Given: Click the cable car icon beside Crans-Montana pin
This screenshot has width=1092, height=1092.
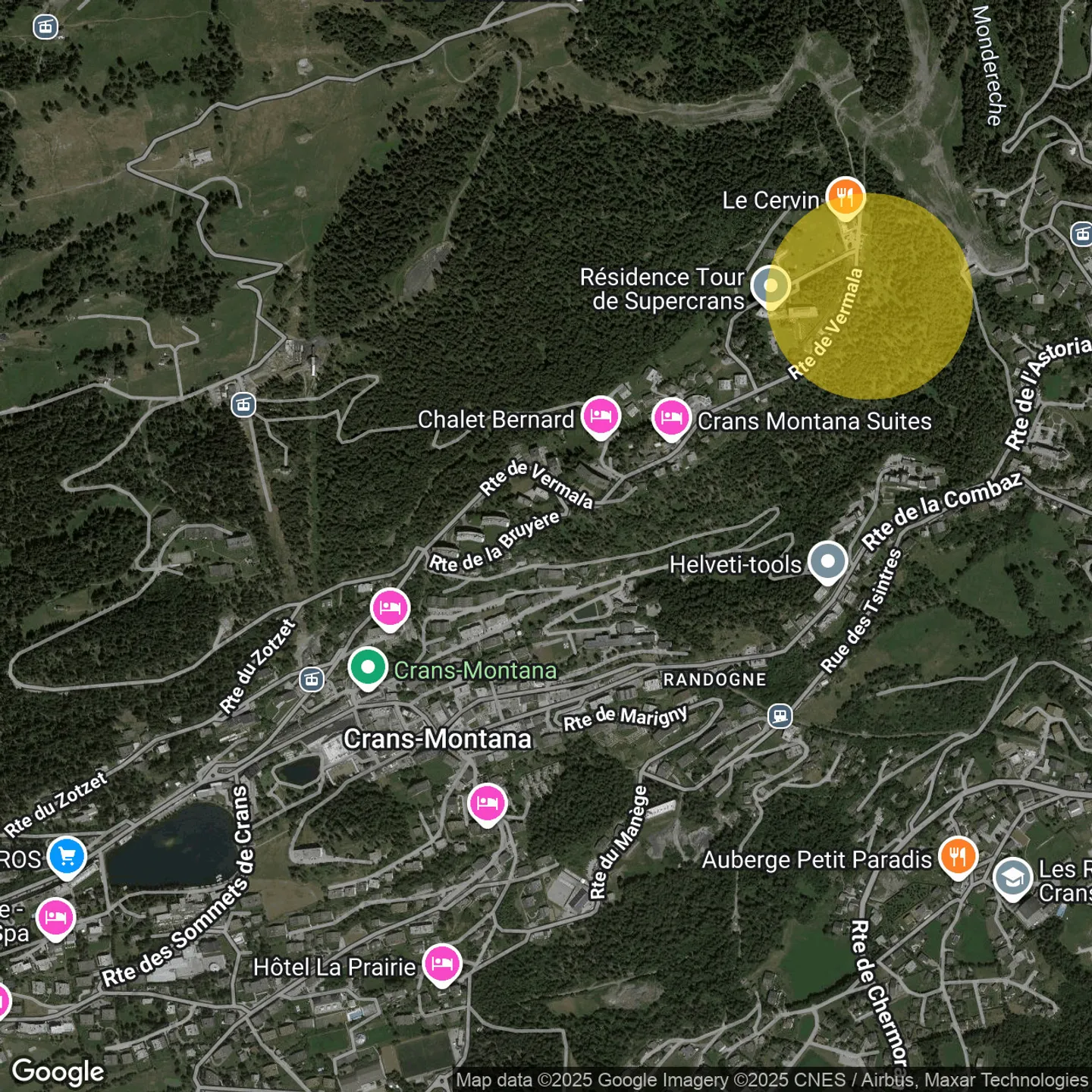Looking at the screenshot, I should pos(312,679).
